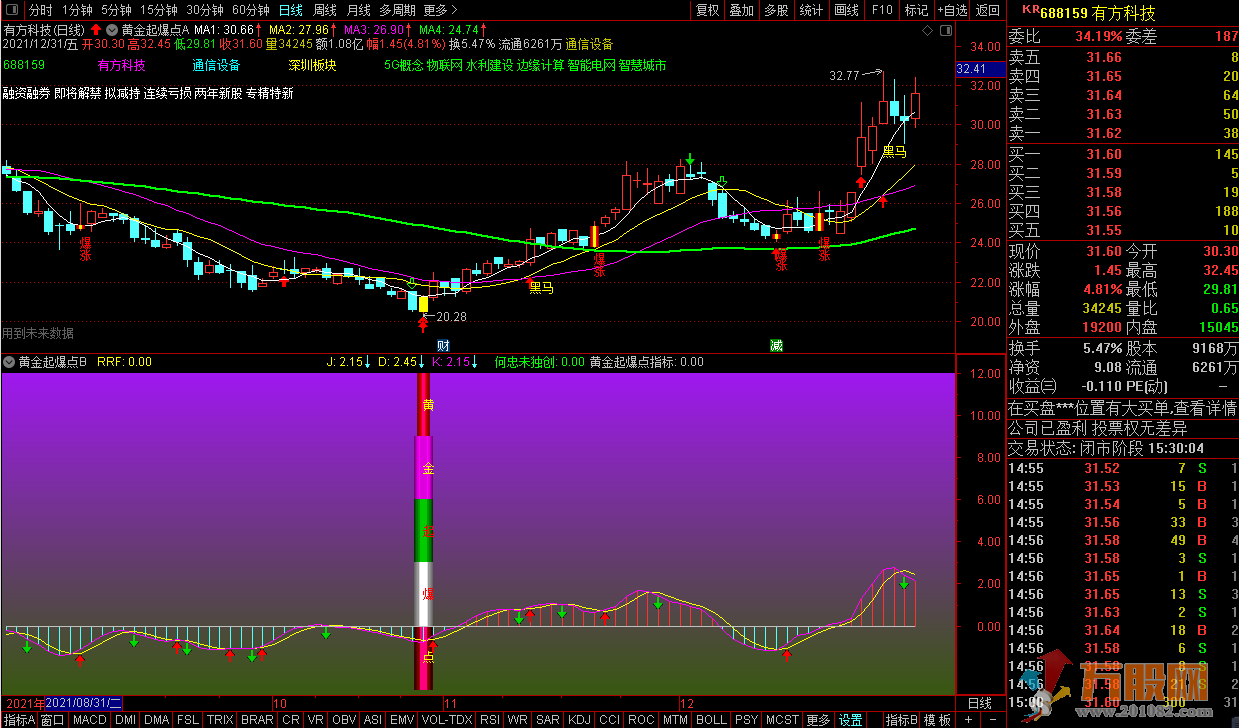
Task: Click the 在买盘***位置有大买单 notice
Action: (1122, 409)
